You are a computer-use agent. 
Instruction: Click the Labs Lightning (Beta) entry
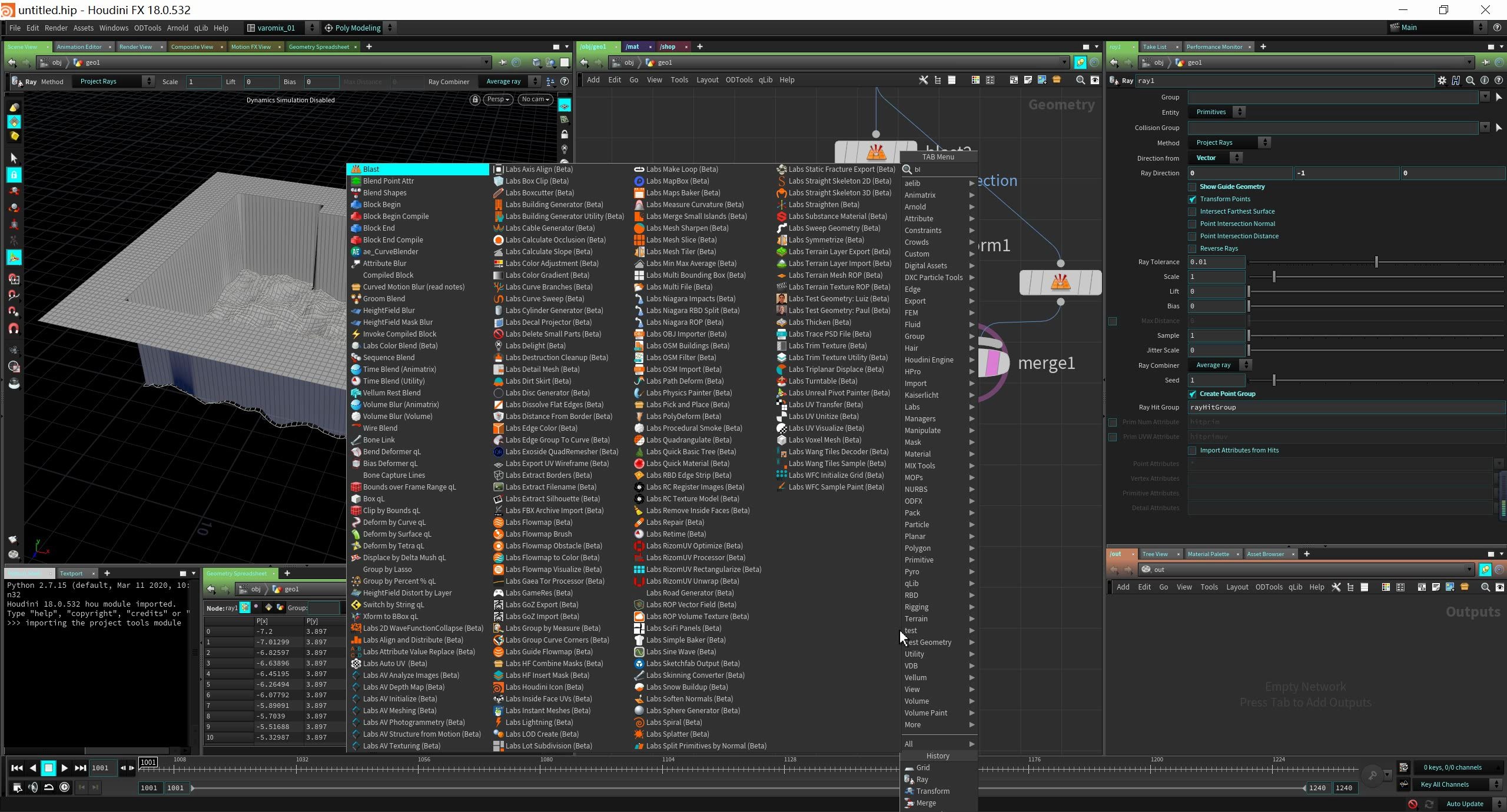tap(538, 722)
